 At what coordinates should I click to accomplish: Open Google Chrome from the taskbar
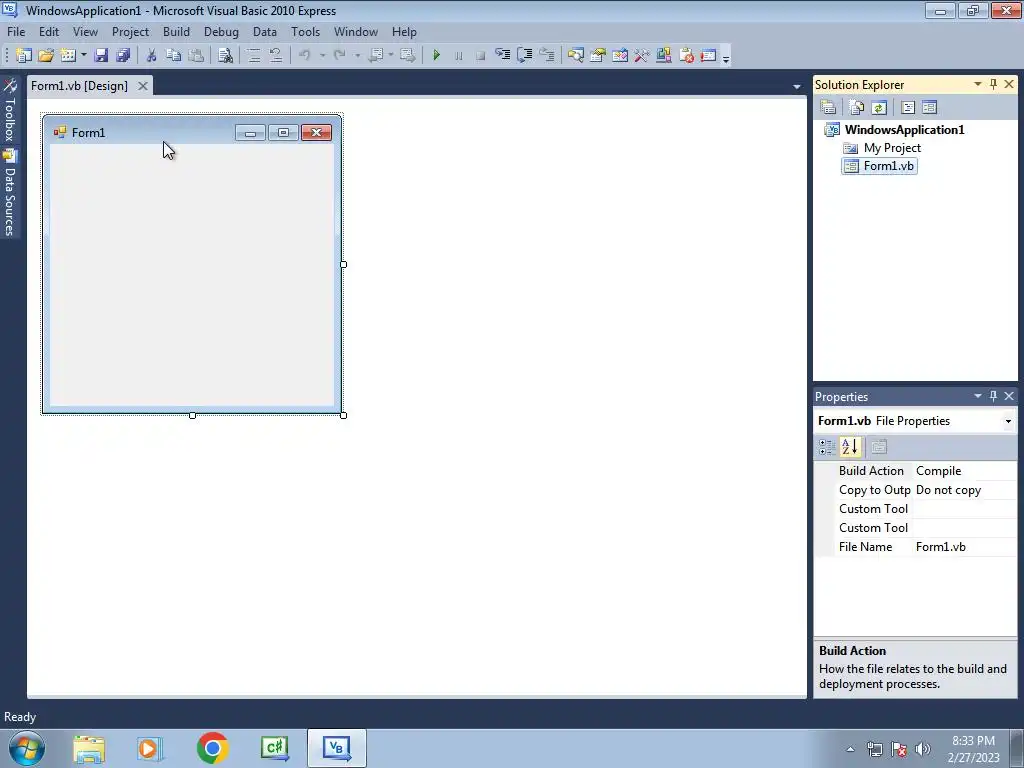(212, 748)
